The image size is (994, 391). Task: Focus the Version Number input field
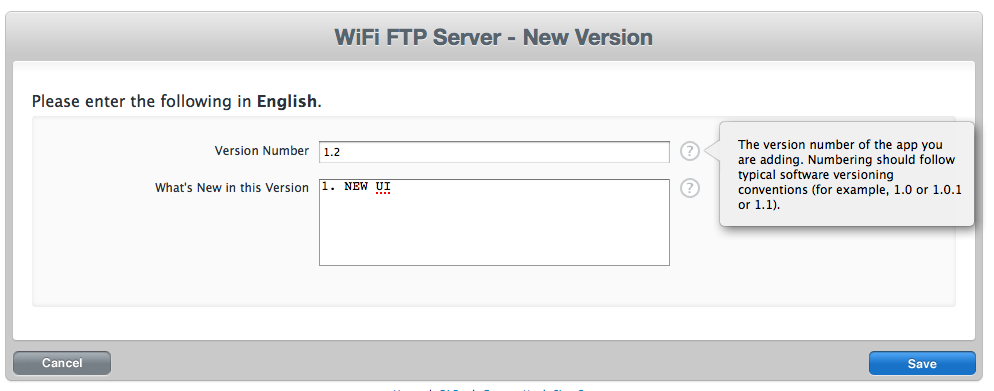pos(494,152)
